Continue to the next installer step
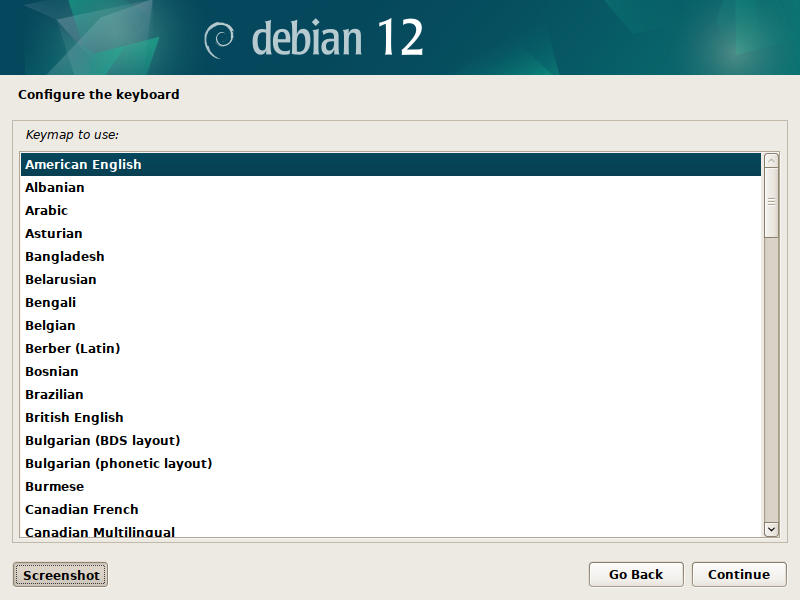Image resolution: width=800 pixels, height=600 pixels. tap(739, 574)
